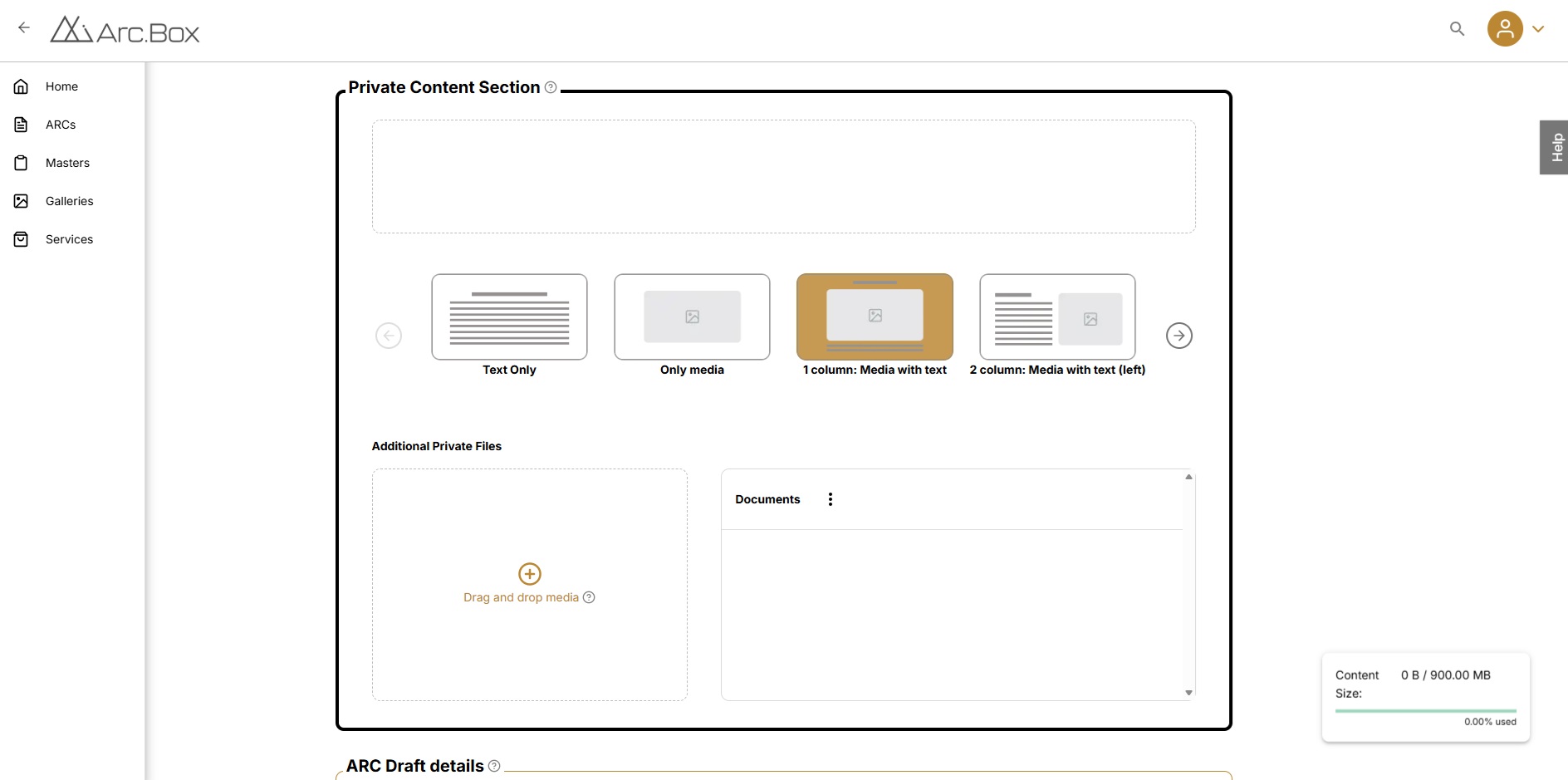Open the Arc.Box logo home link
This screenshot has width=1568, height=780.
125,30
